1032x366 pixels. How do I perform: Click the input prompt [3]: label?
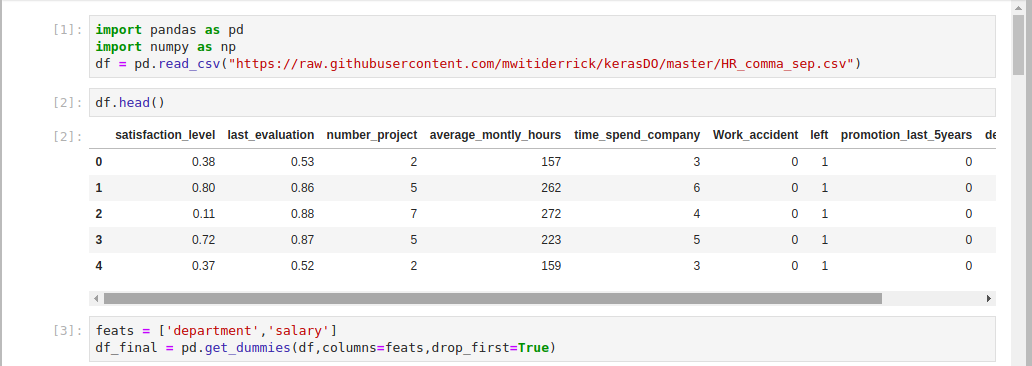click(x=68, y=330)
